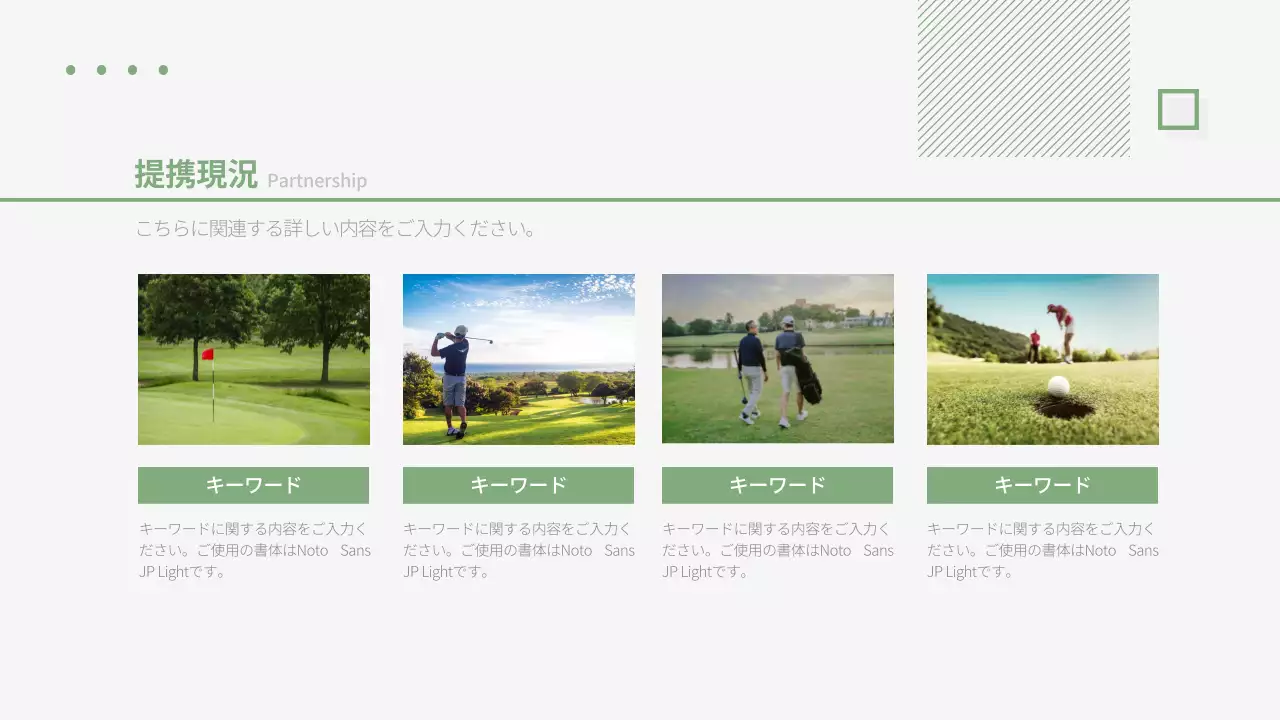
Task: Click キーワード label under the walking golfers photo
Action: (x=777, y=485)
